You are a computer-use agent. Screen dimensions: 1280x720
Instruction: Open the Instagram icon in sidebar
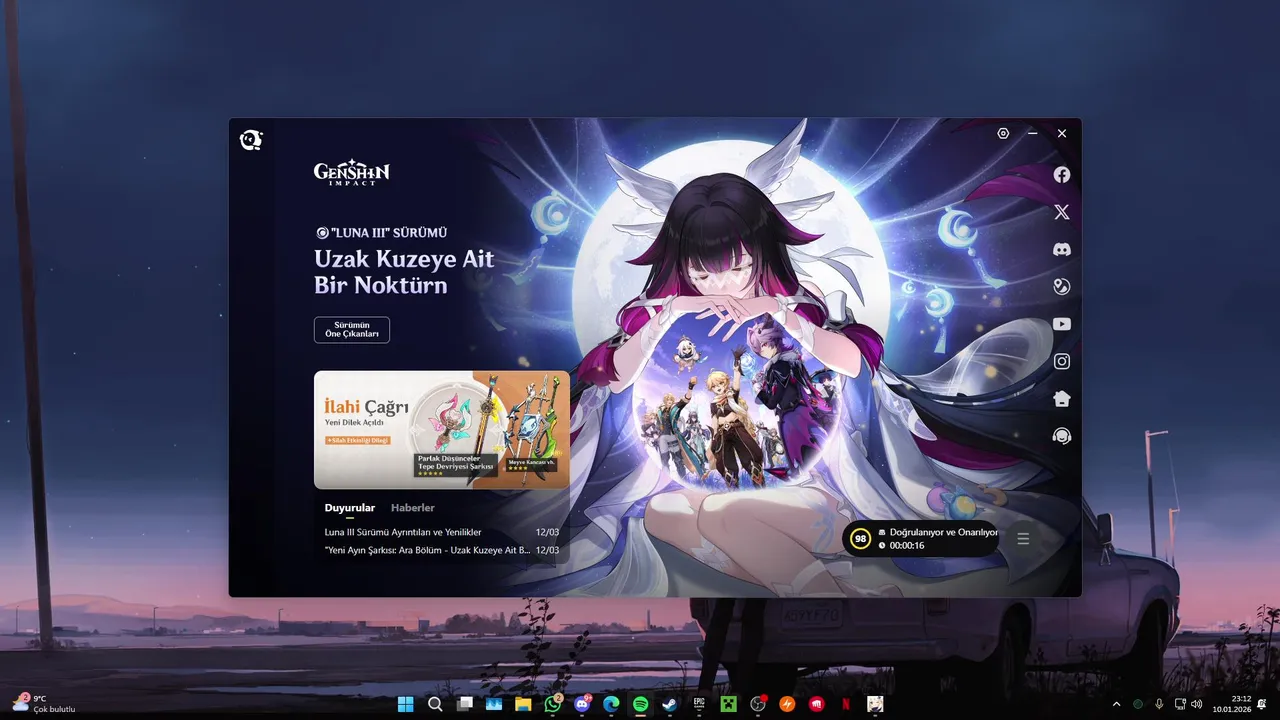[1062, 361]
